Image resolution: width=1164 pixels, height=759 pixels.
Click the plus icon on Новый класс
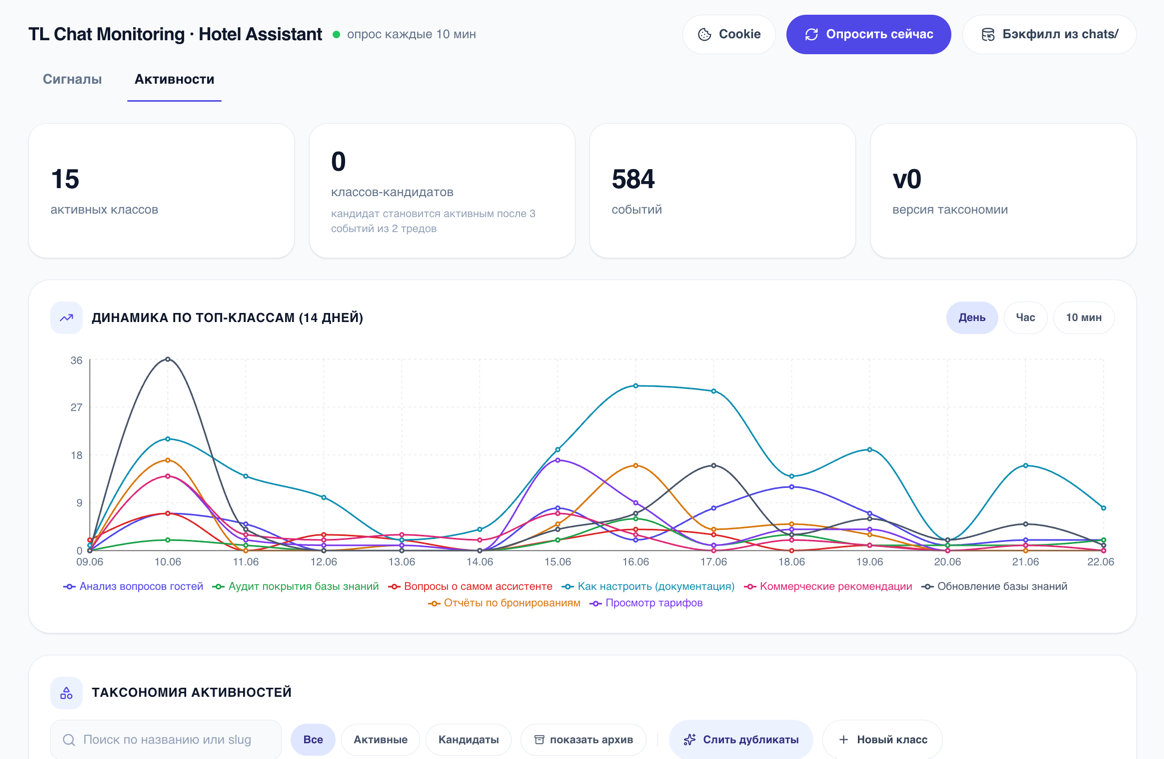843,740
